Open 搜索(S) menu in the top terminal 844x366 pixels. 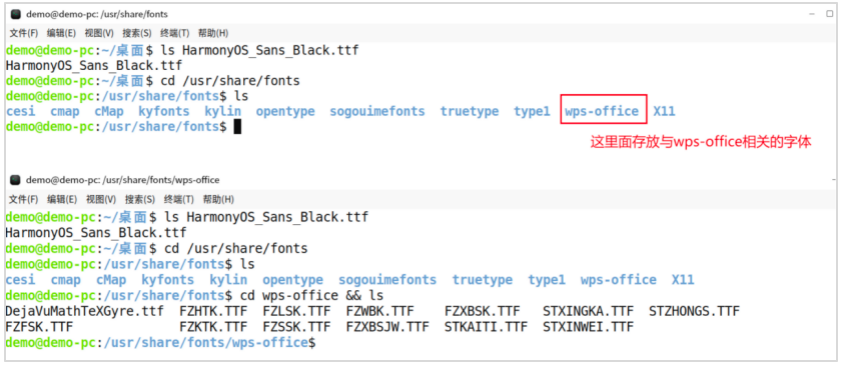[137, 33]
